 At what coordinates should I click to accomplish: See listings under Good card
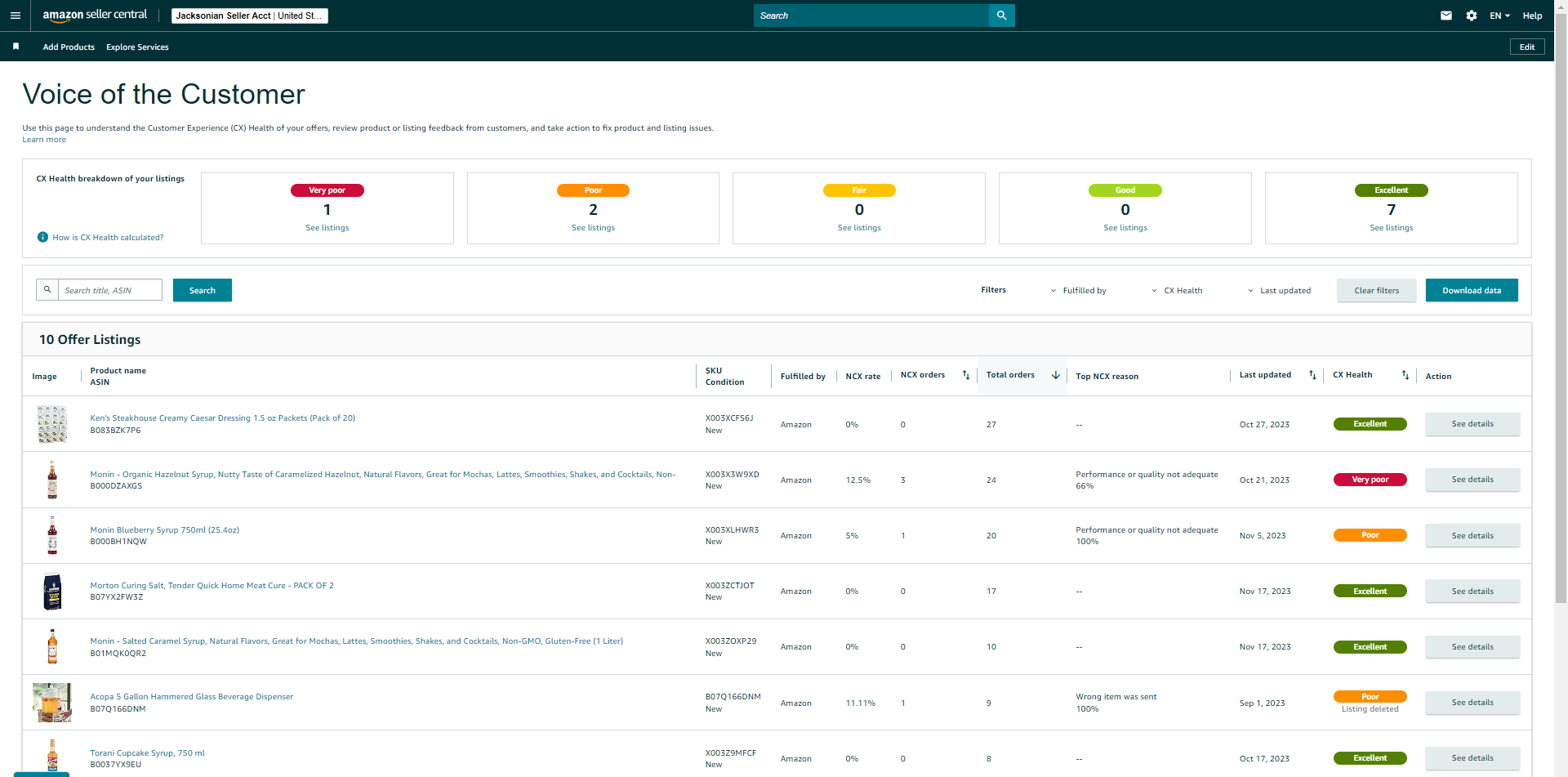click(1125, 228)
